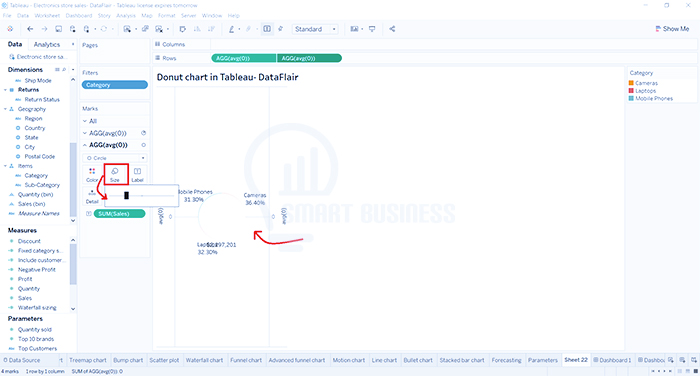The height and width of the screenshot is (376, 700).
Task: Click the SUM(Sales) pill on Marks card
Action: pyautogui.click(x=119, y=214)
